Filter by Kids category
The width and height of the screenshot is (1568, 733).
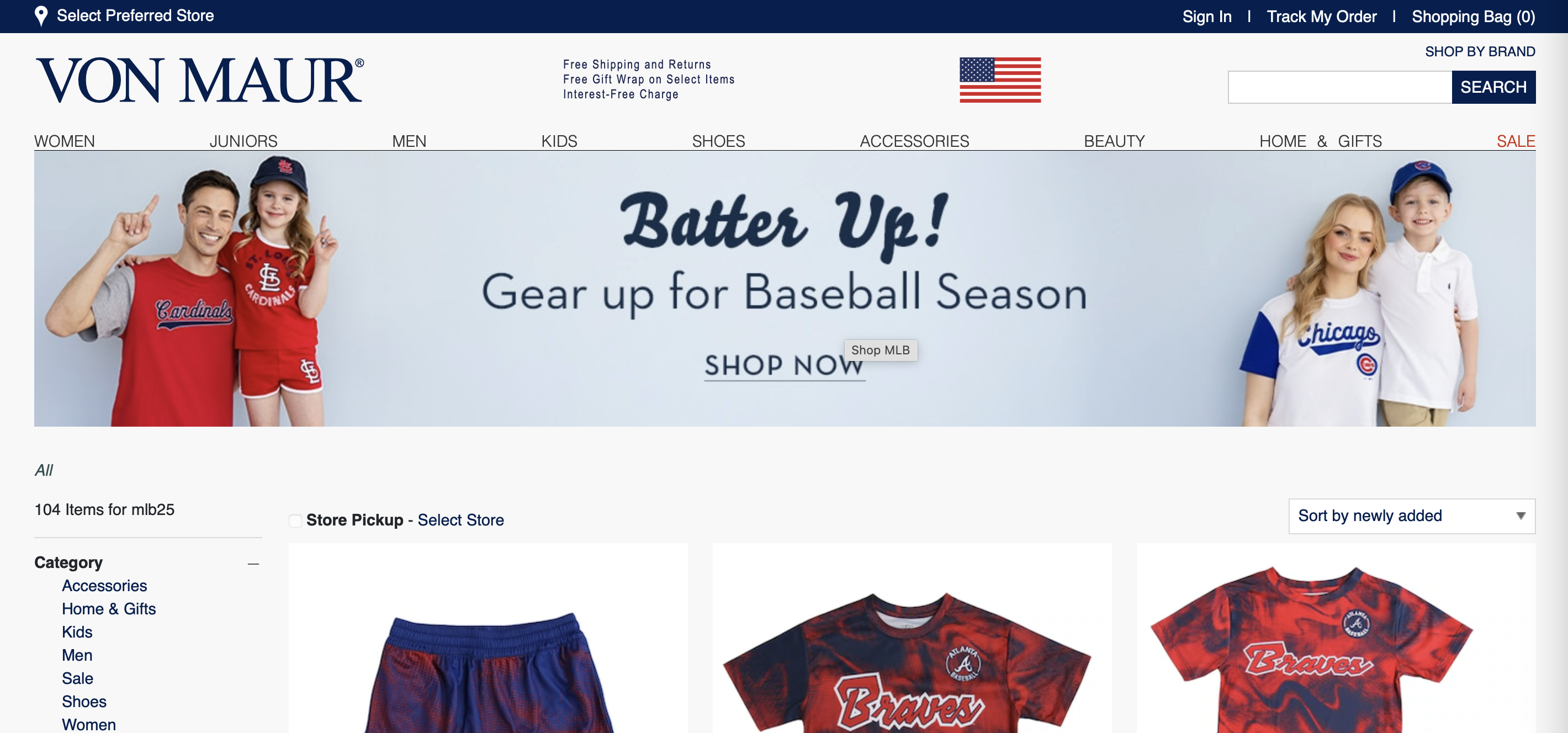coord(77,631)
